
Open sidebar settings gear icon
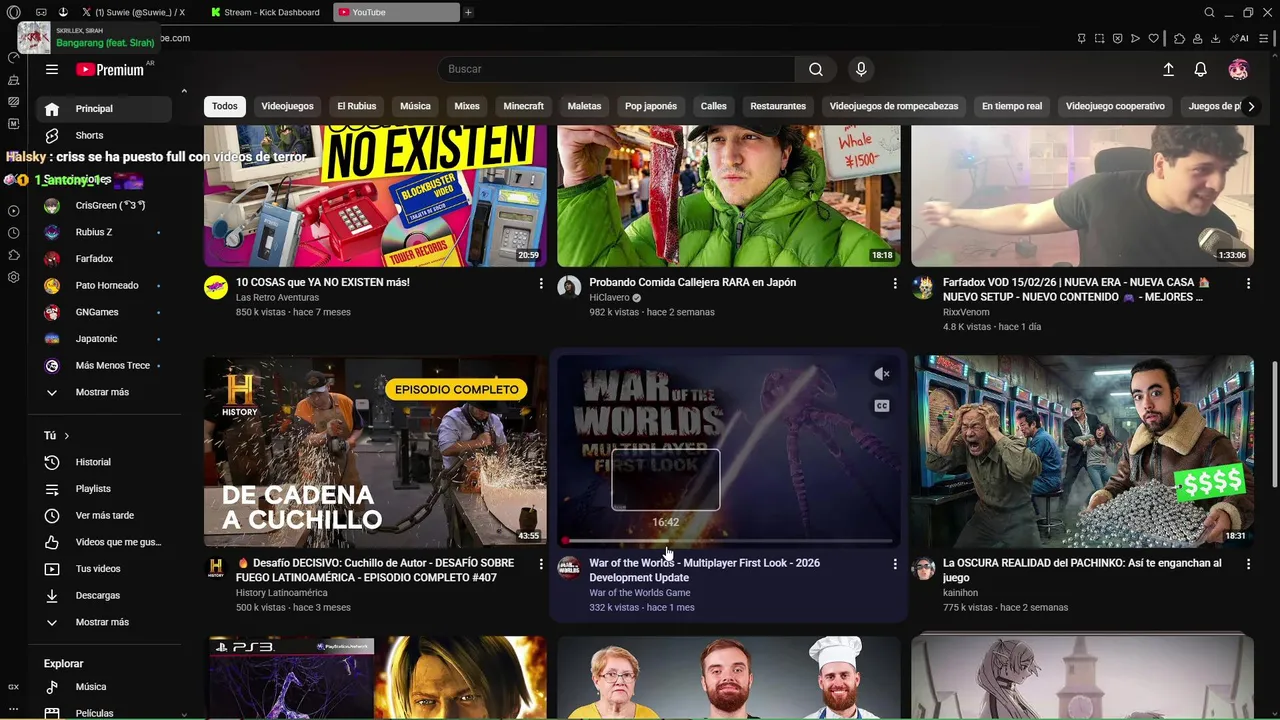point(13,277)
